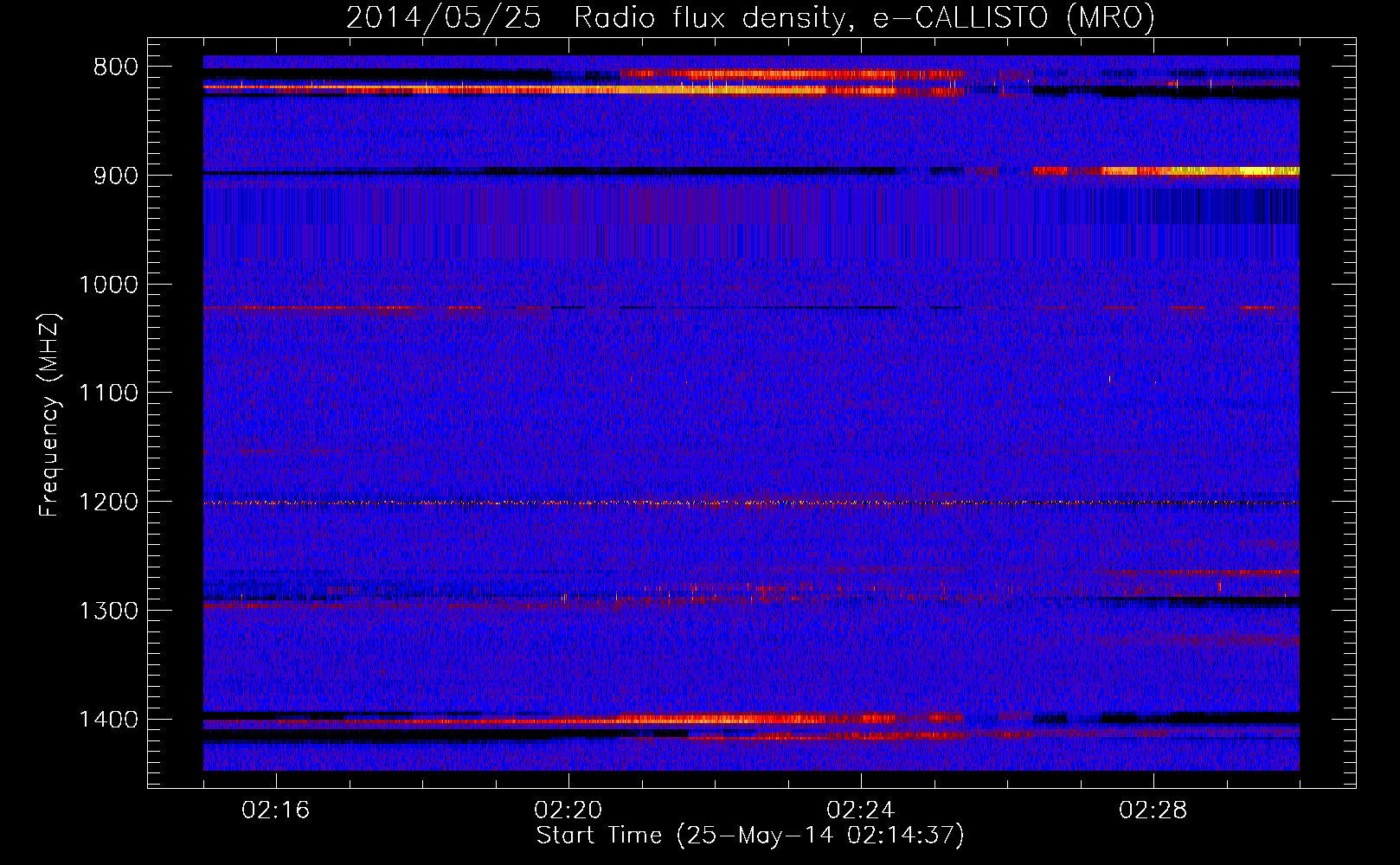Click the thin dotted line at 1200 MHz
The width and height of the screenshot is (1400, 865).
point(751,503)
